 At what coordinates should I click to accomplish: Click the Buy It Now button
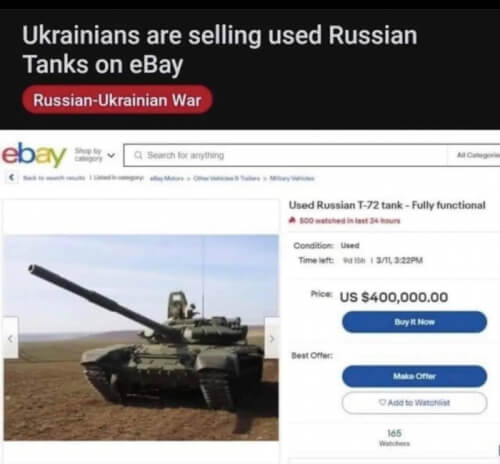pos(414,322)
